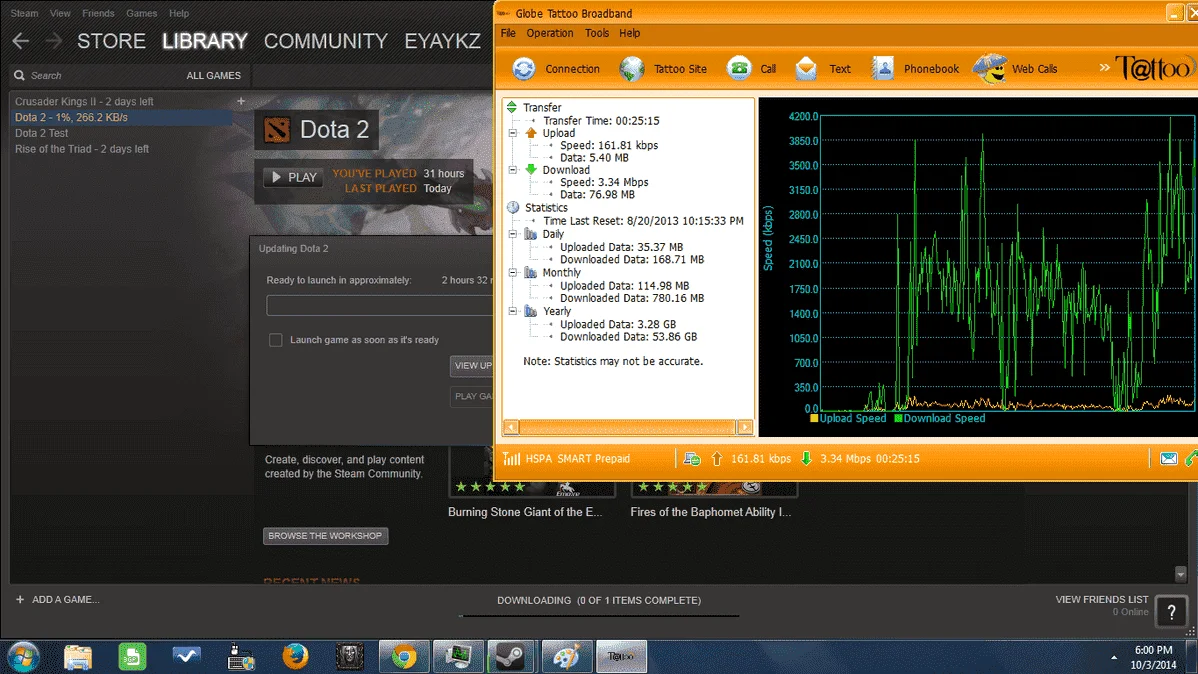Click the Download Speed legend swatch
This screenshot has height=674, width=1198.
[x=898, y=419]
